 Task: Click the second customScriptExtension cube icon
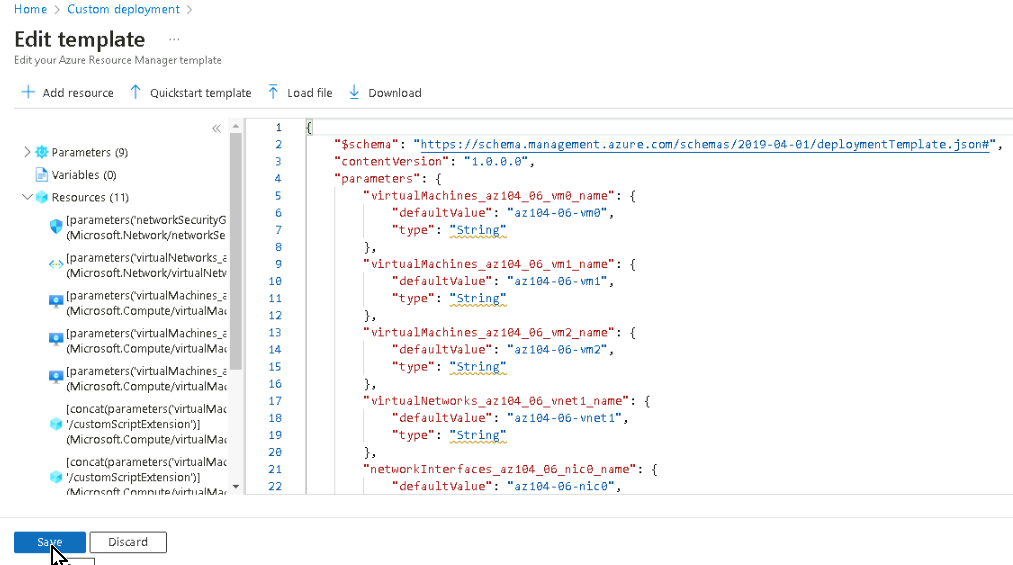pos(56,477)
